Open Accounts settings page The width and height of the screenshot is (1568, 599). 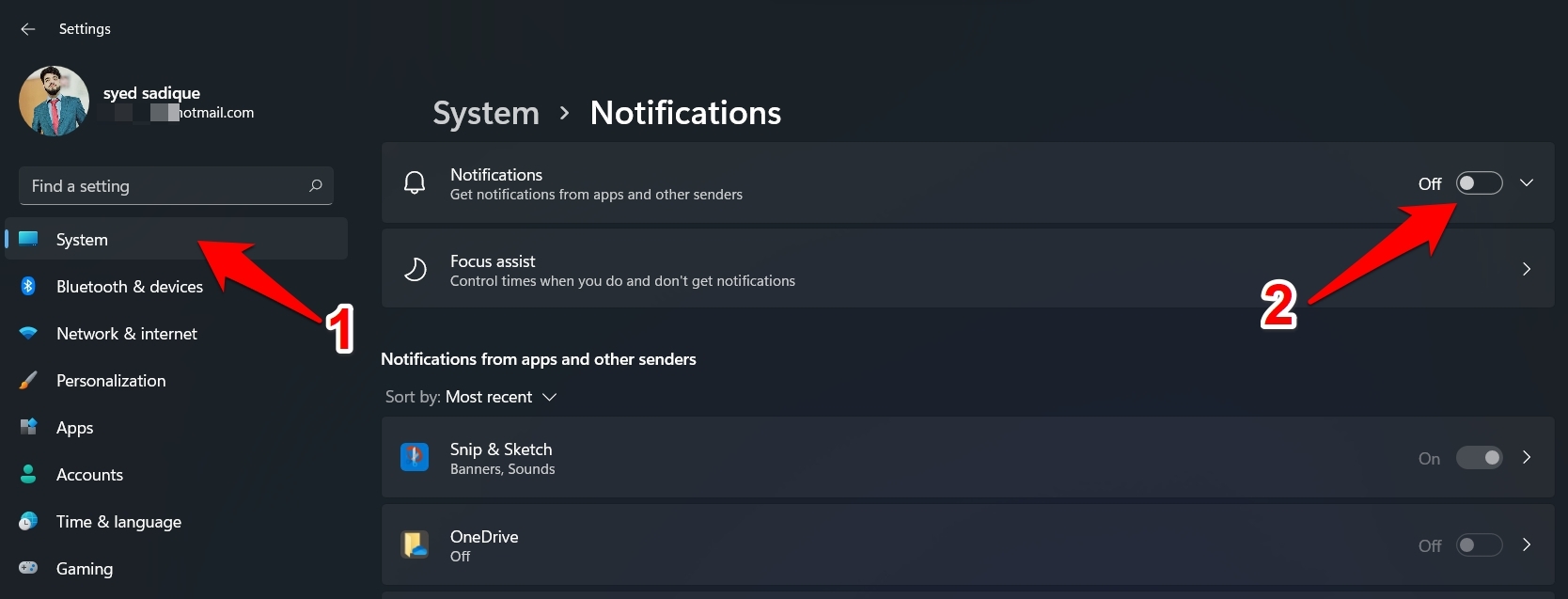(x=89, y=475)
